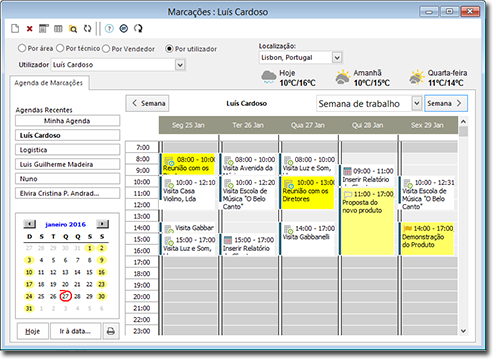Viewport: 496px width, 363px height.
Task: Click the agenda scrollbar down arrow
Action: click(x=463, y=331)
